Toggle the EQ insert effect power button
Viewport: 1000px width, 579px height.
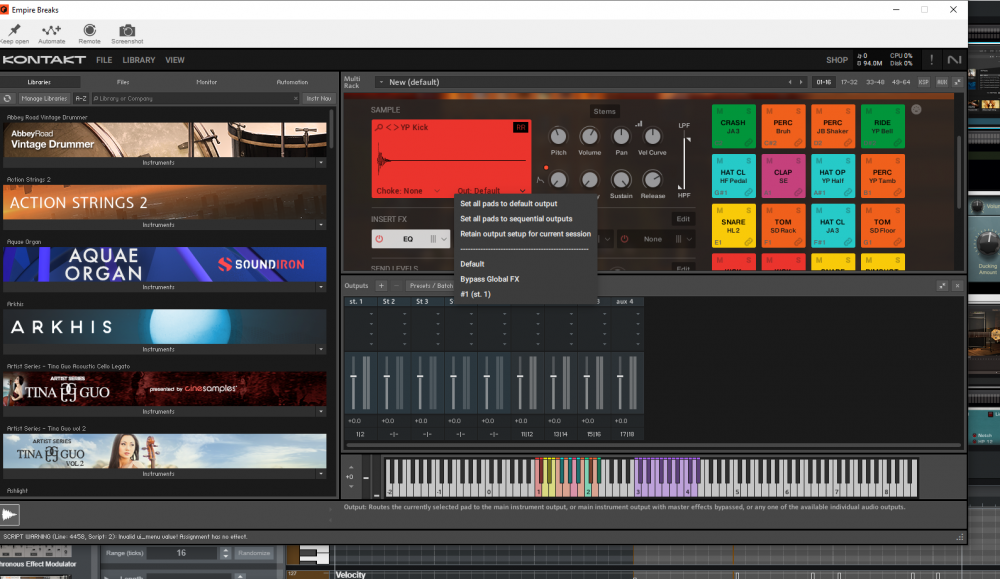[380, 239]
